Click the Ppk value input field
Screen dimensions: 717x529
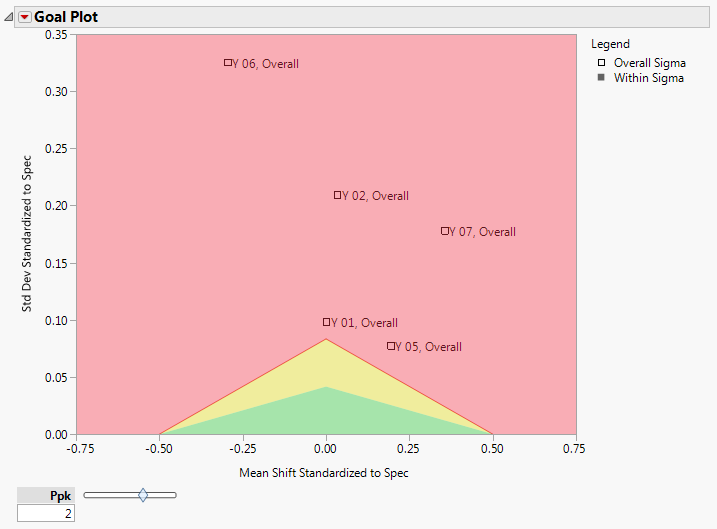point(46,513)
